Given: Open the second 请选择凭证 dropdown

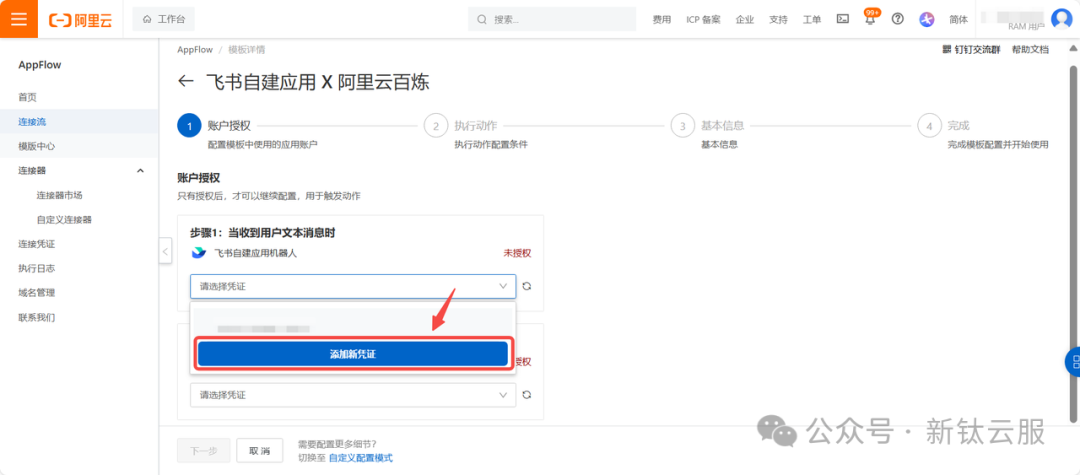Looking at the screenshot, I should pyautogui.click(x=353, y=395).
